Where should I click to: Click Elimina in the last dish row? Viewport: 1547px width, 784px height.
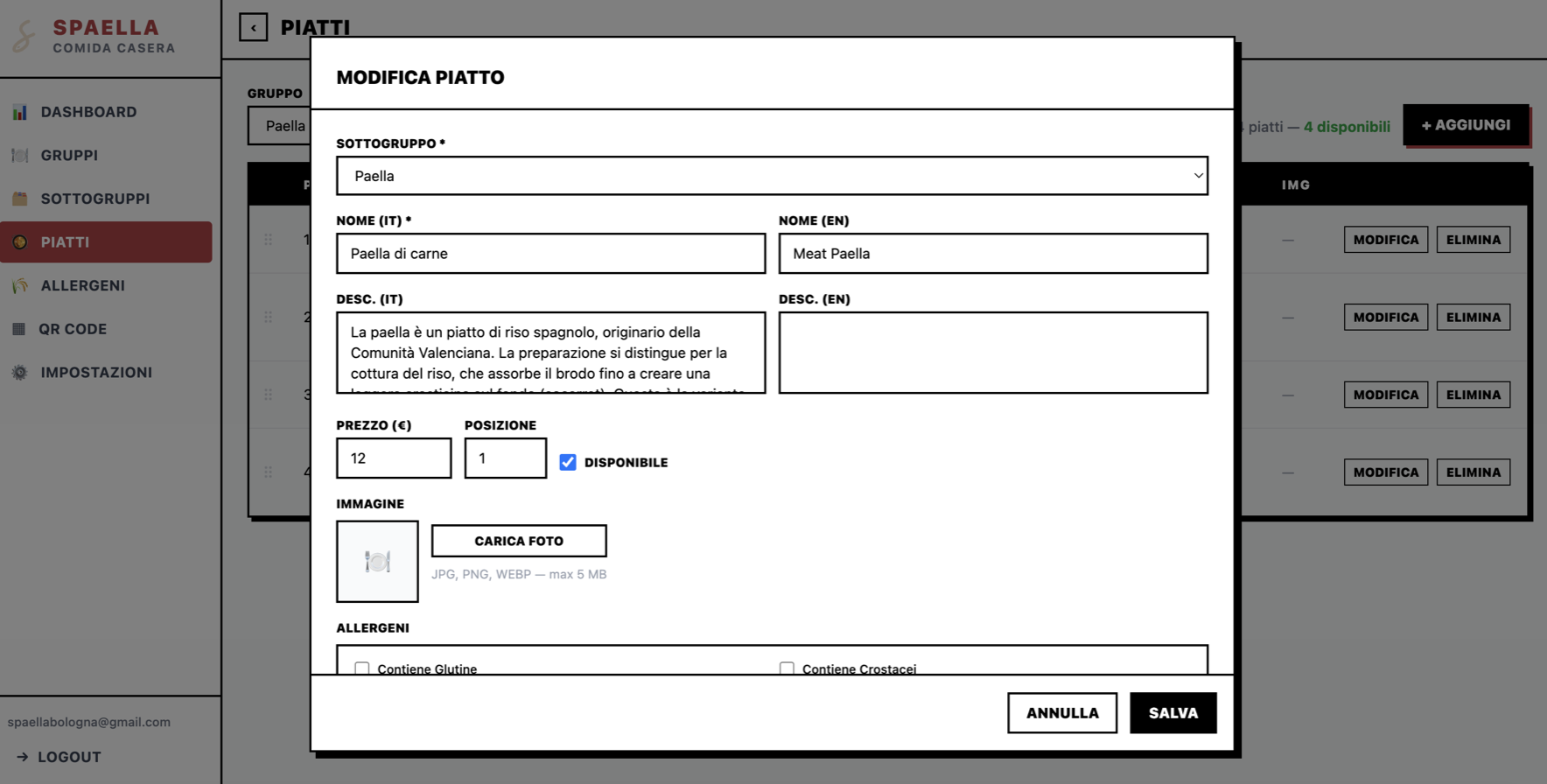(x=1473, y=472)
